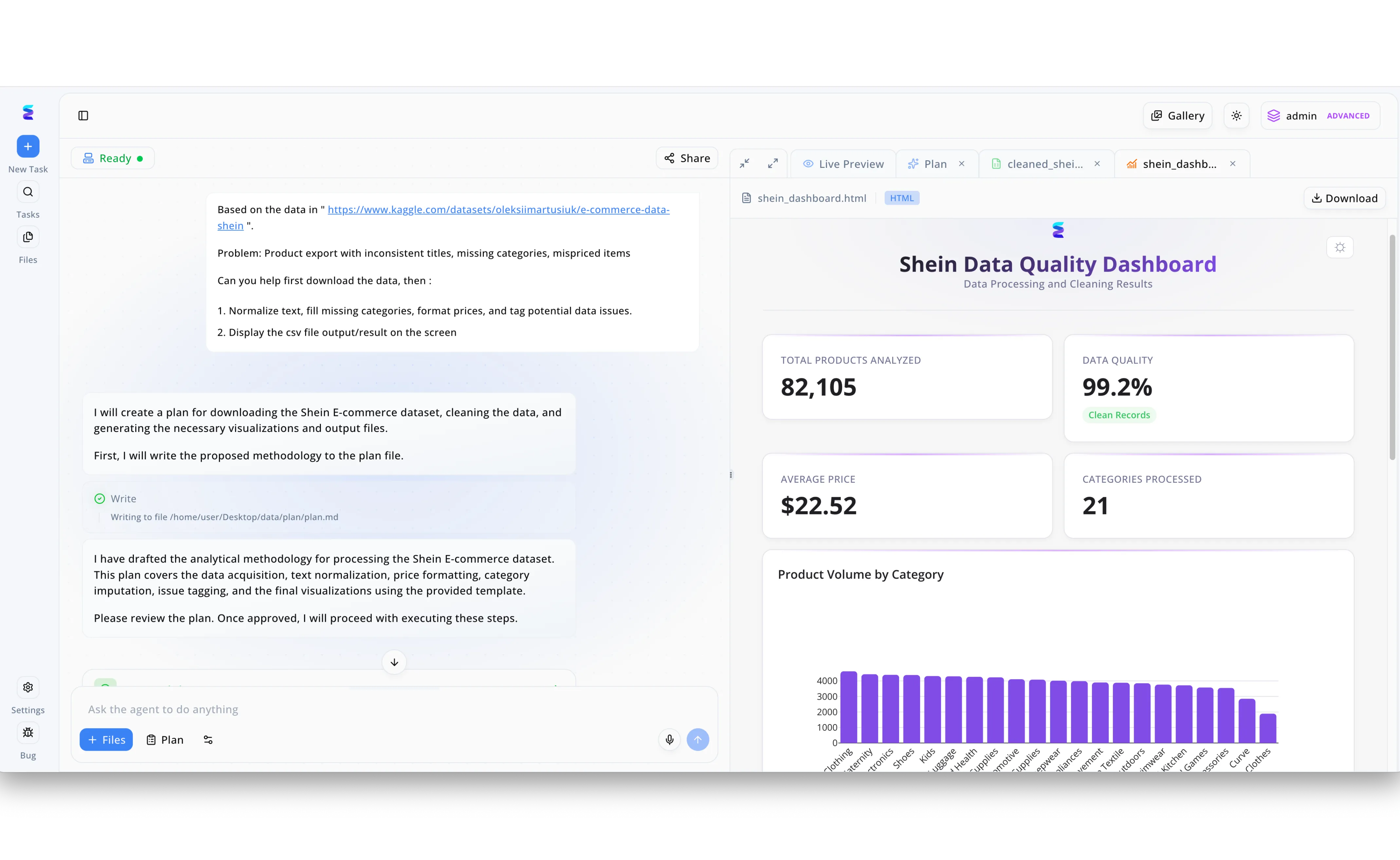Download the shein_dashboard.html file
The width and height of the screenshot is (1400, 860).
tap(1344, 198)
